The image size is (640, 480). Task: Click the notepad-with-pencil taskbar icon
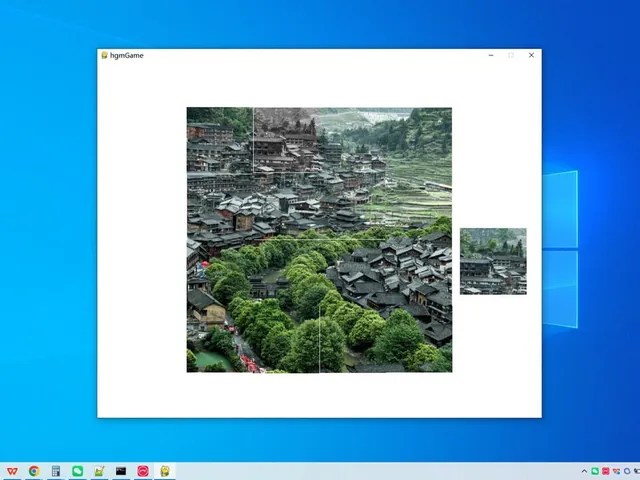pos(99,471)
